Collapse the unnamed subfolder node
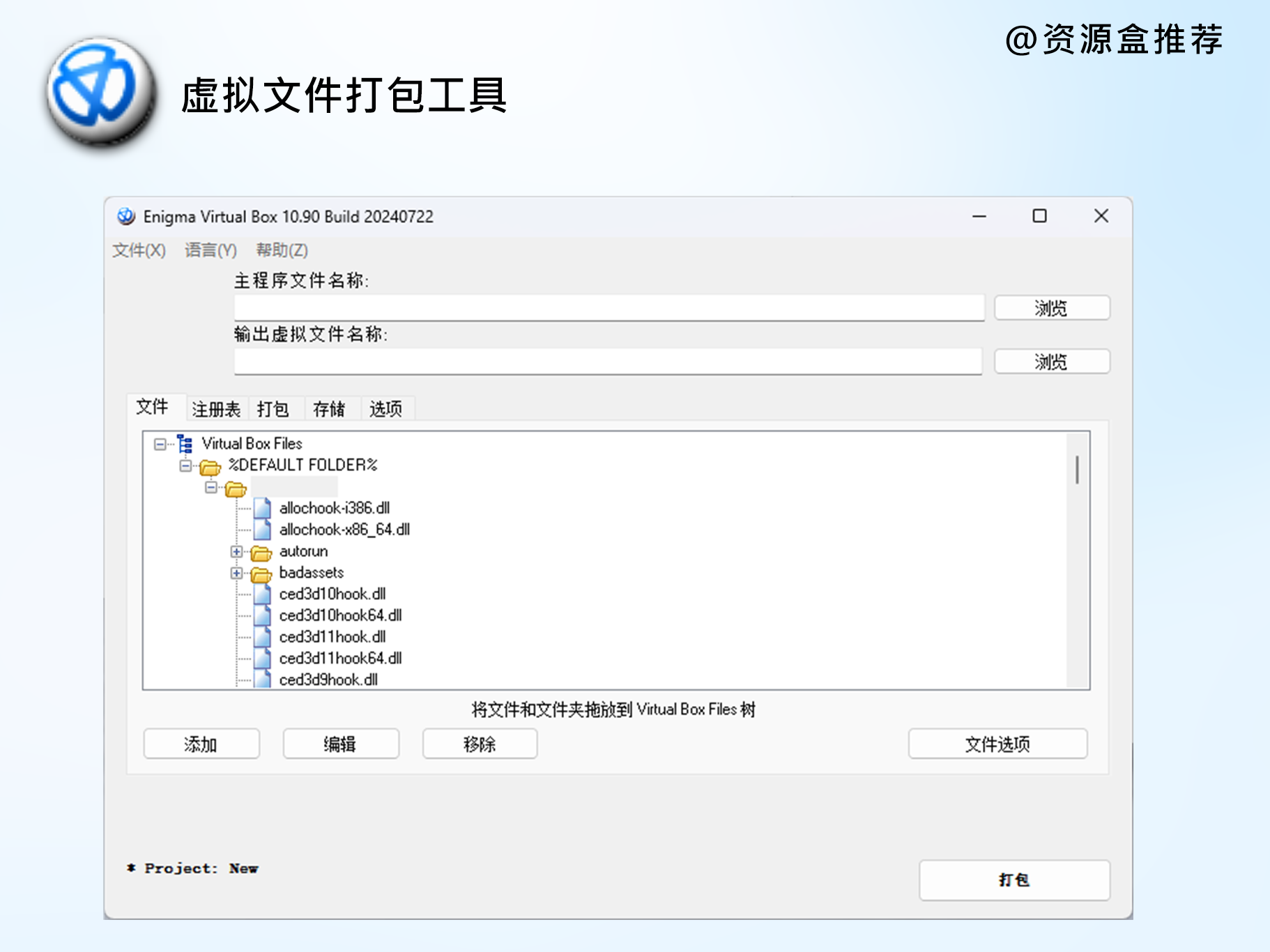The height and width of the screenshot is (952, 1270). 211,487
